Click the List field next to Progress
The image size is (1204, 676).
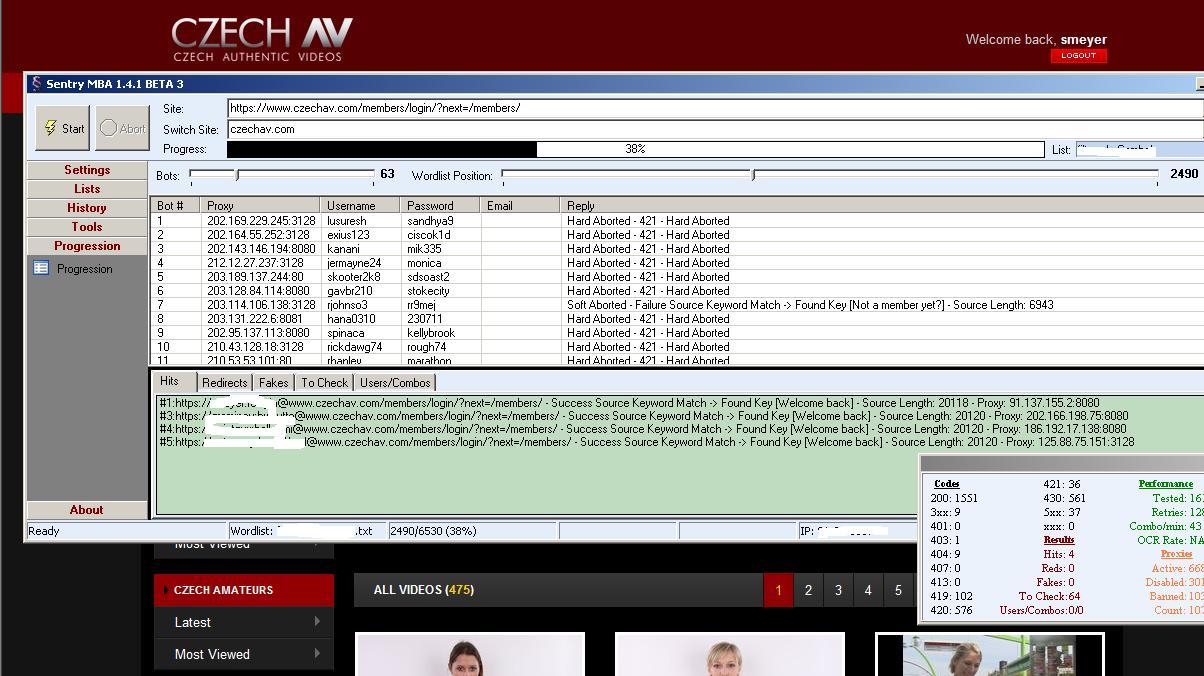coord(1140,149)
